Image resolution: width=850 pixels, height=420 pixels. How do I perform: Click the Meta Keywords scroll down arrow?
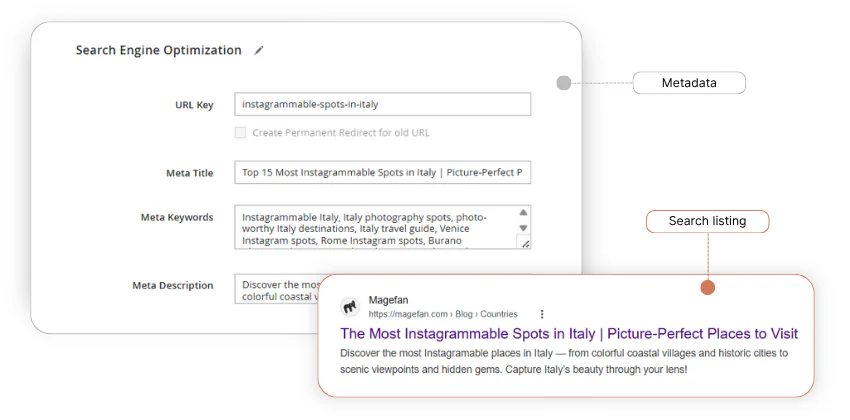(x=525, y=230)
